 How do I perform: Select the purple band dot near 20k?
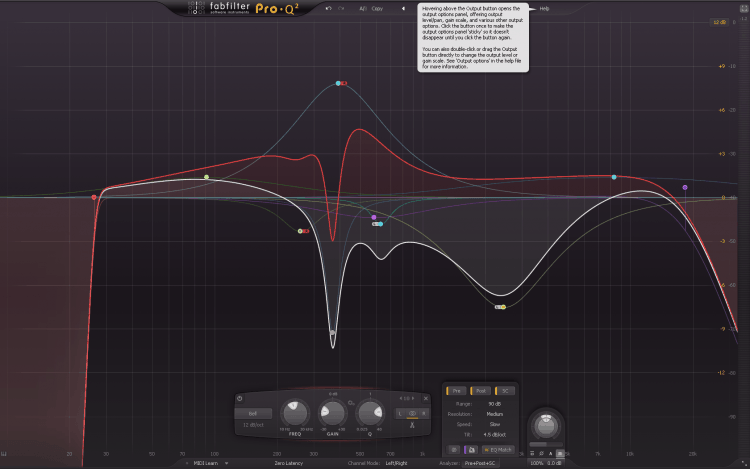pos(685,187)
